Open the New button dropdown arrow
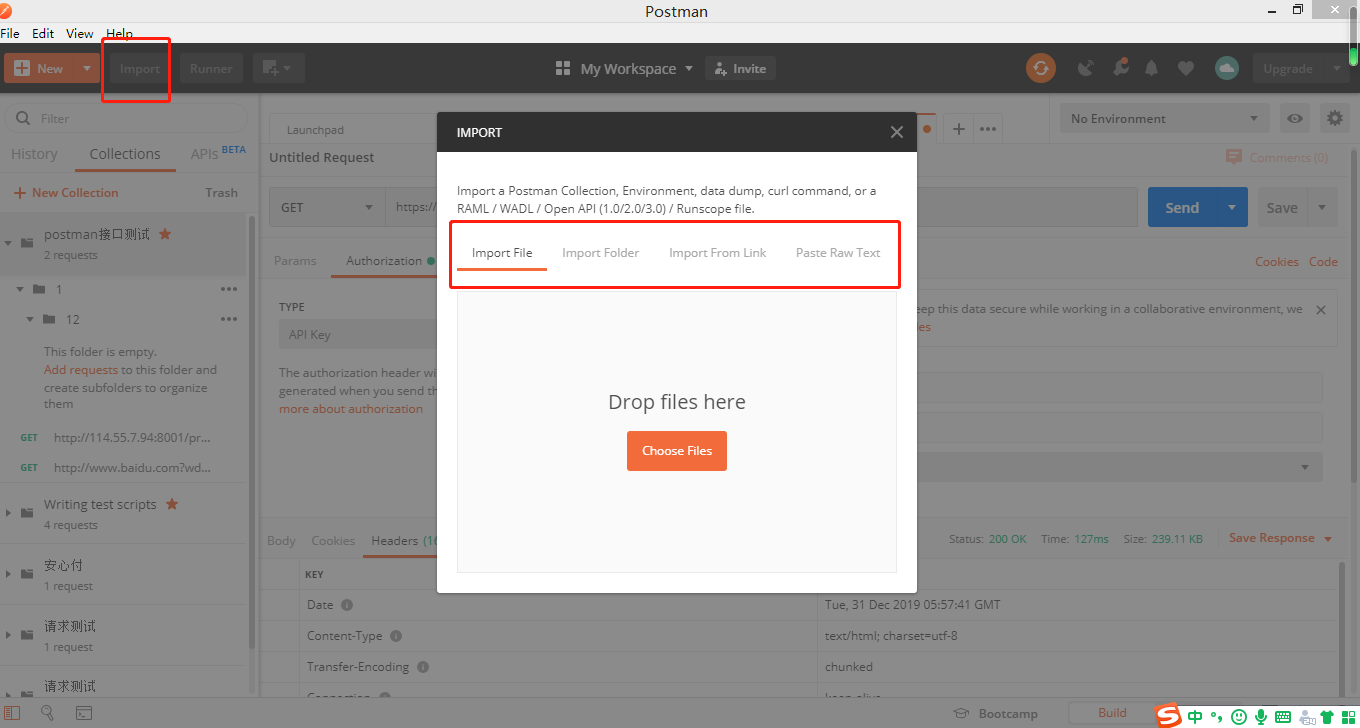The width and height of the screenshot is (1360, 728). coord(87,68)
